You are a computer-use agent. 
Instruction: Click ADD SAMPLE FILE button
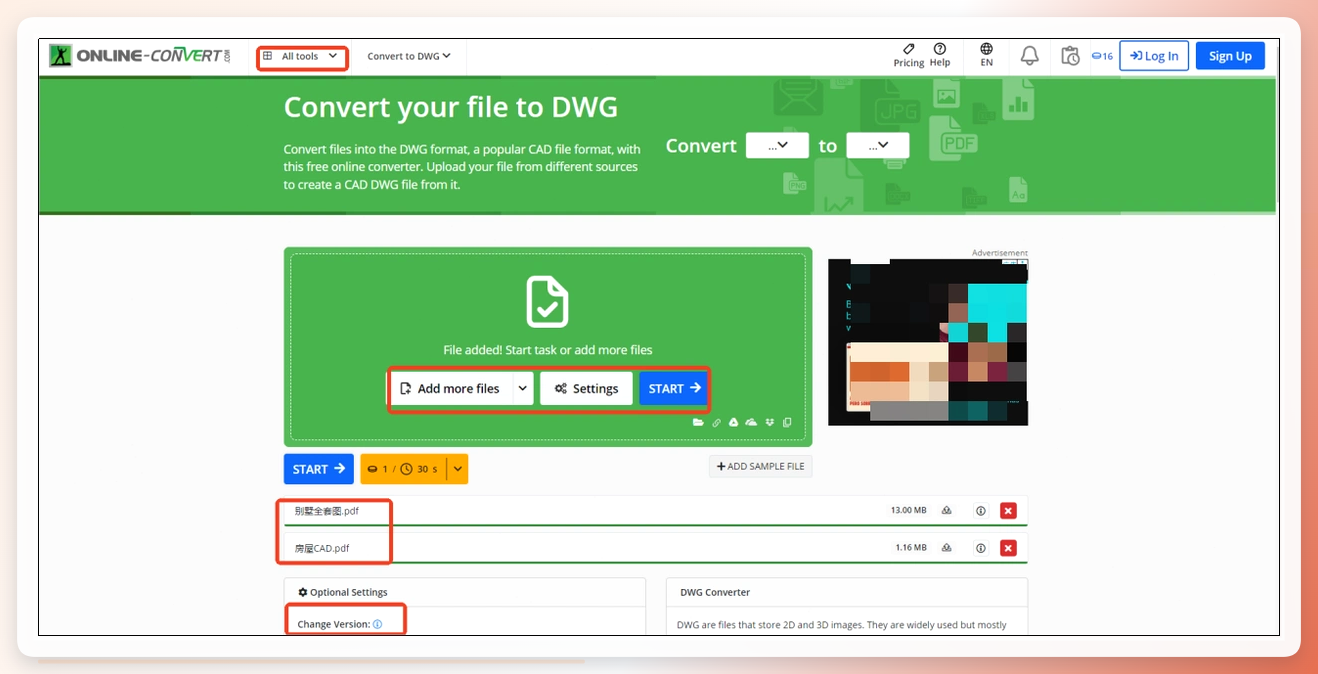click(x=761, y=466)
